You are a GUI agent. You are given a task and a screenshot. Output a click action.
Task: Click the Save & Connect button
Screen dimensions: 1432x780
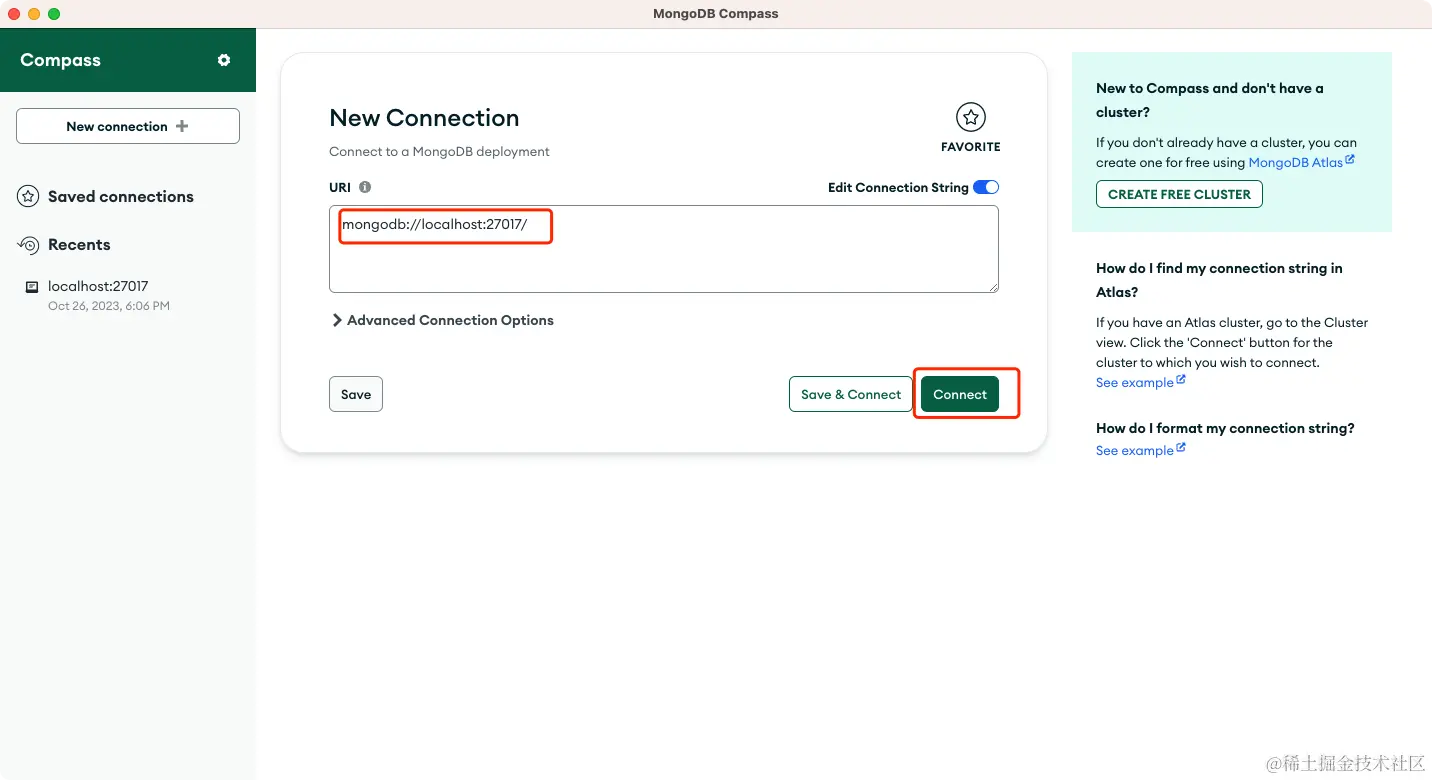[850, 394]
